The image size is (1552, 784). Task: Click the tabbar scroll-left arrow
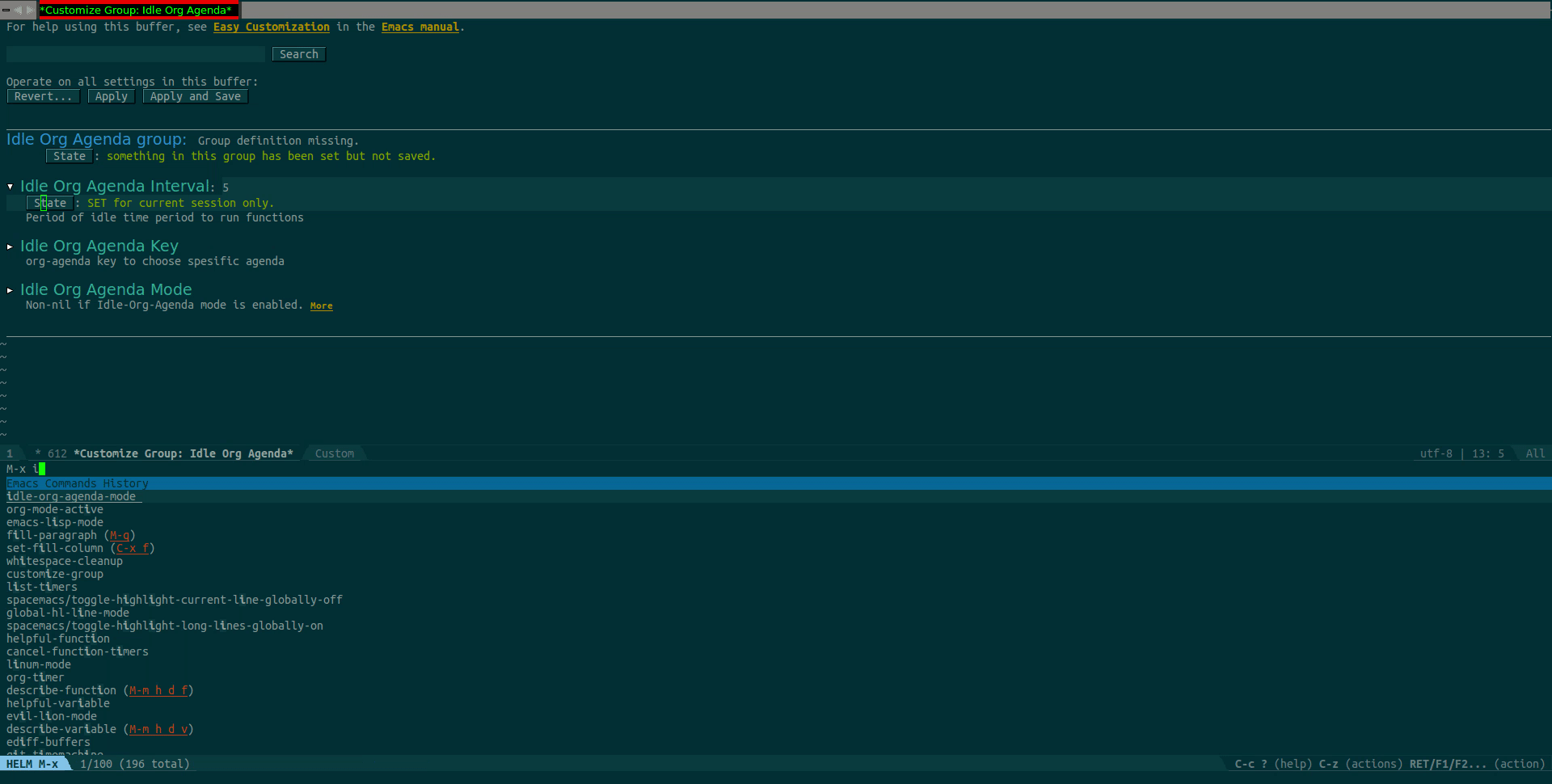tap(18, 10)
